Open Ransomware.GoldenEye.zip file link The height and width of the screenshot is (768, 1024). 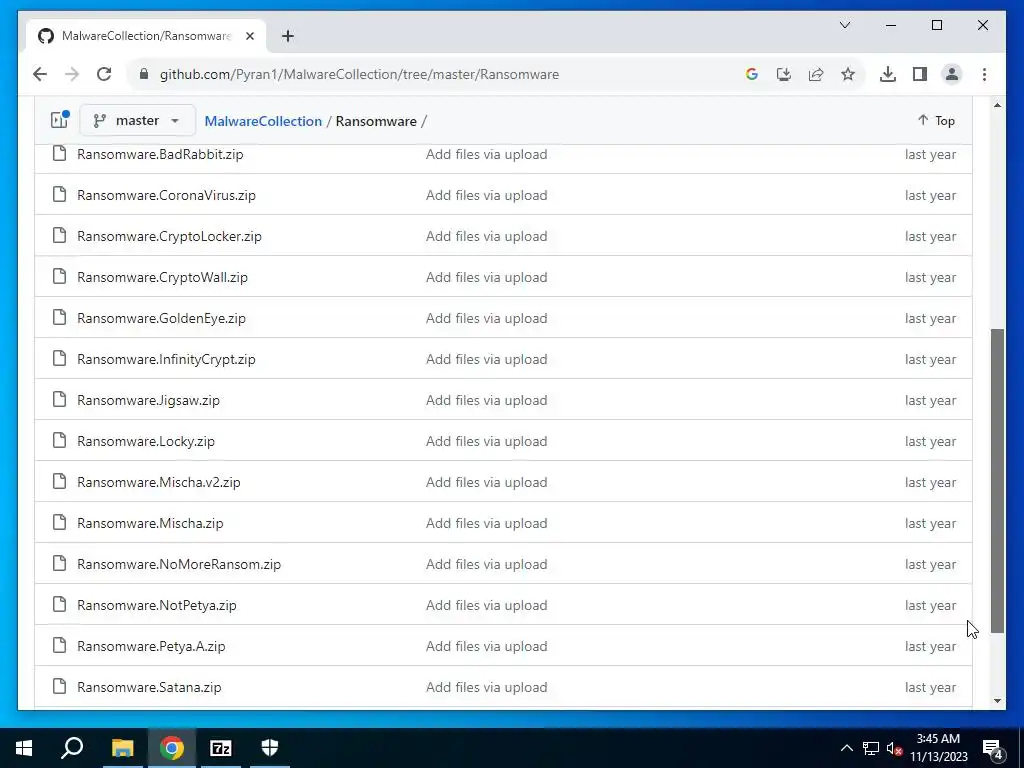[161, 318]
